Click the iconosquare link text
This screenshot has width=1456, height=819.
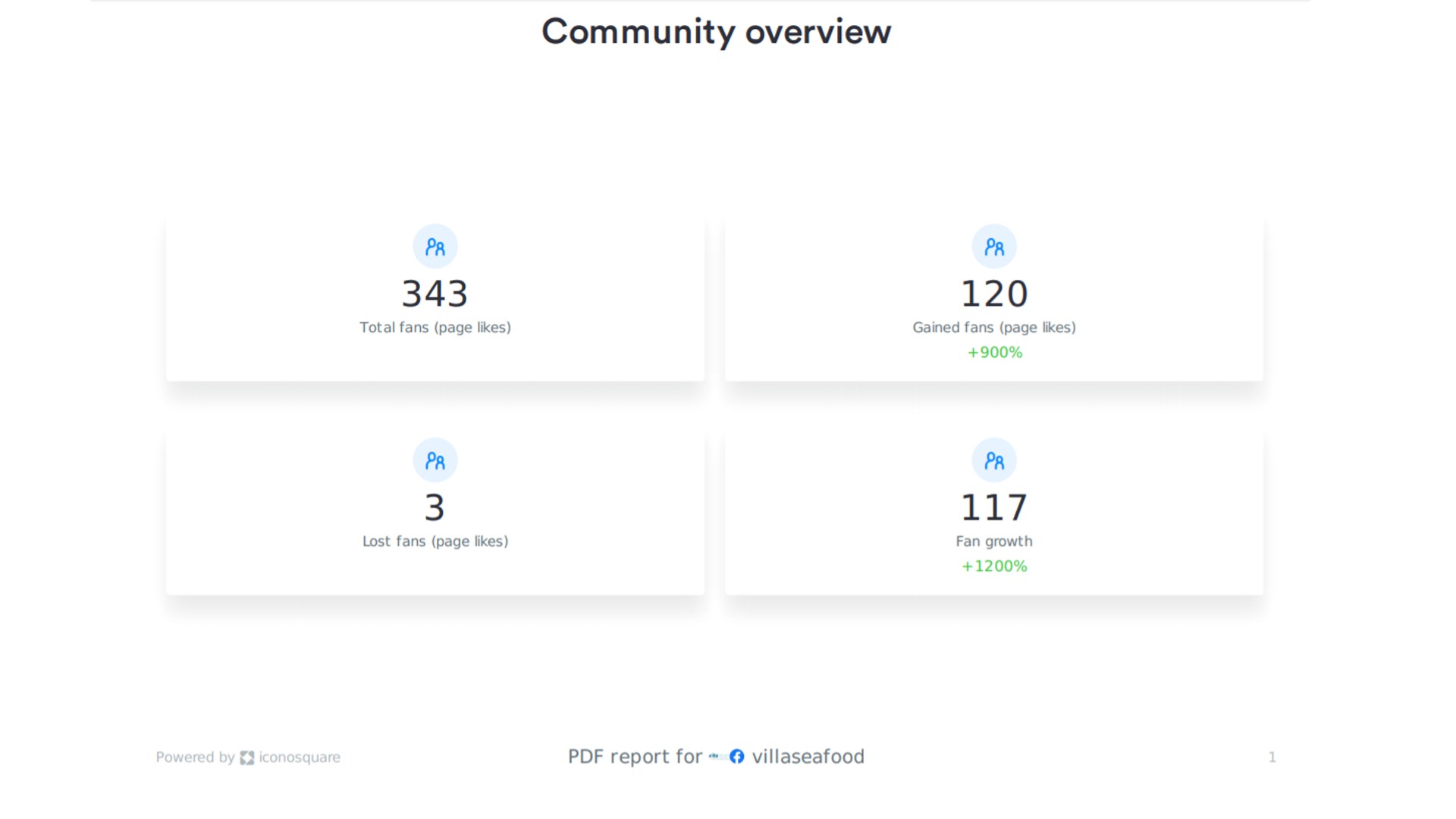click(x=300, y=757)
